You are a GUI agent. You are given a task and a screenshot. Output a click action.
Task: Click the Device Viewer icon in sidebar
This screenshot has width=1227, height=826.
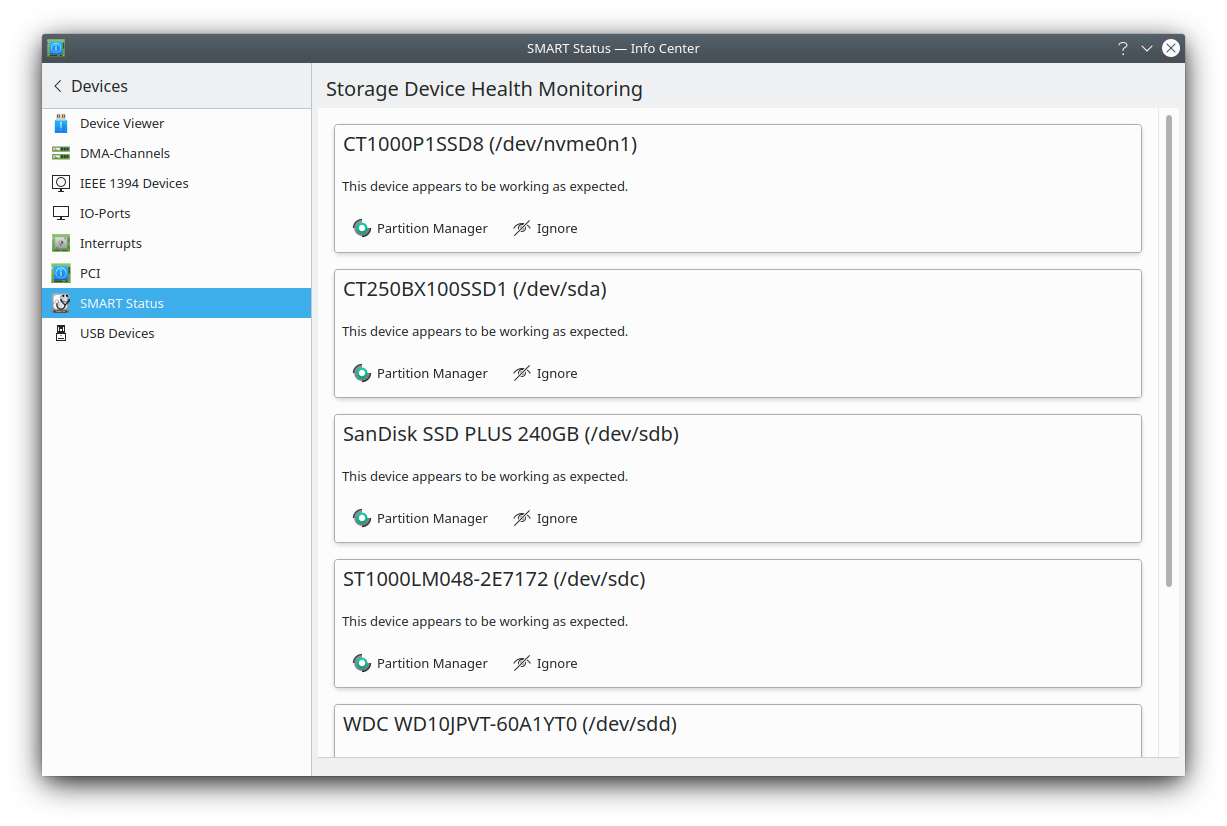click(61, 123)
